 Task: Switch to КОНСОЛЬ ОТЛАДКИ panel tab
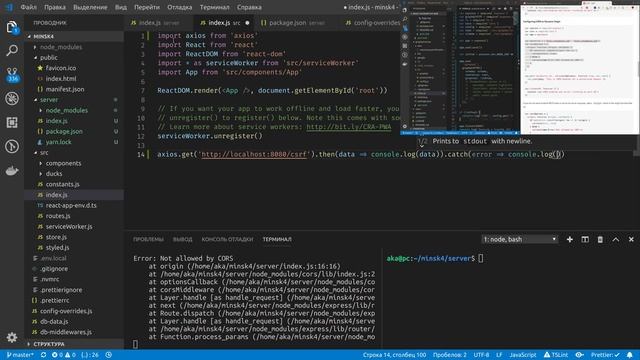(x=227, y=240)
